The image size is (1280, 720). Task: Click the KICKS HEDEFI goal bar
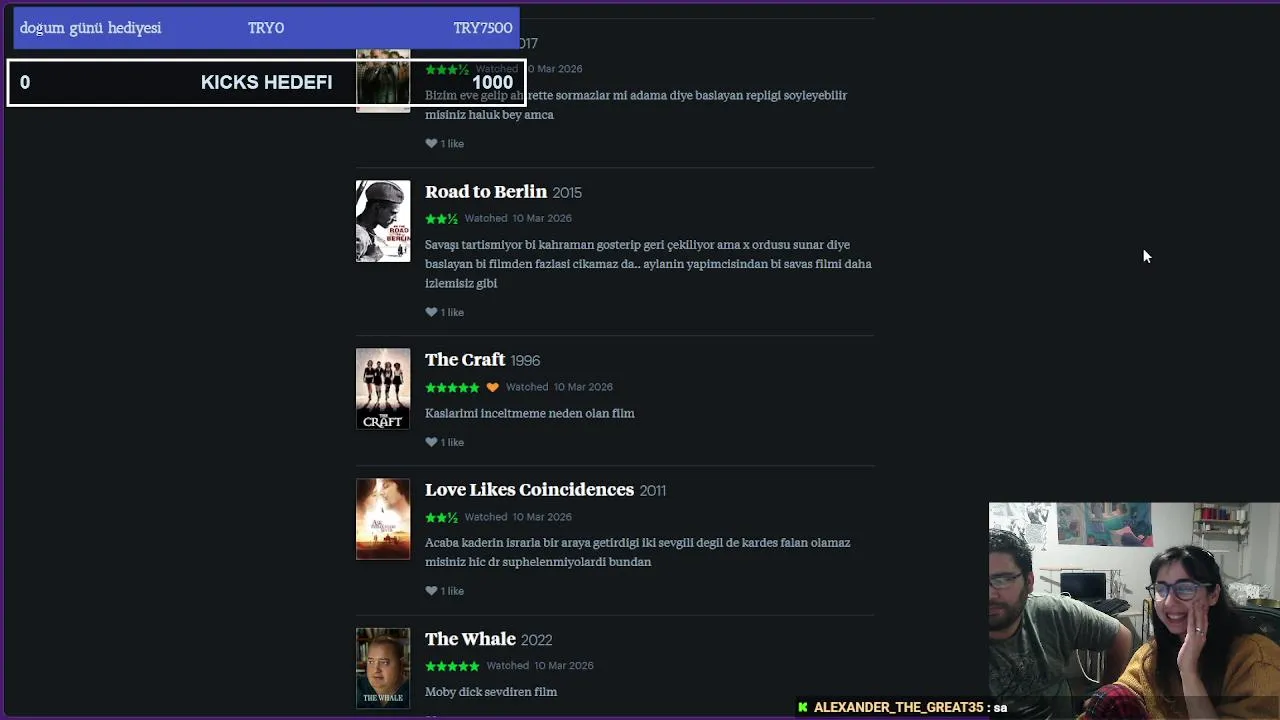click(x=266, y=82)
